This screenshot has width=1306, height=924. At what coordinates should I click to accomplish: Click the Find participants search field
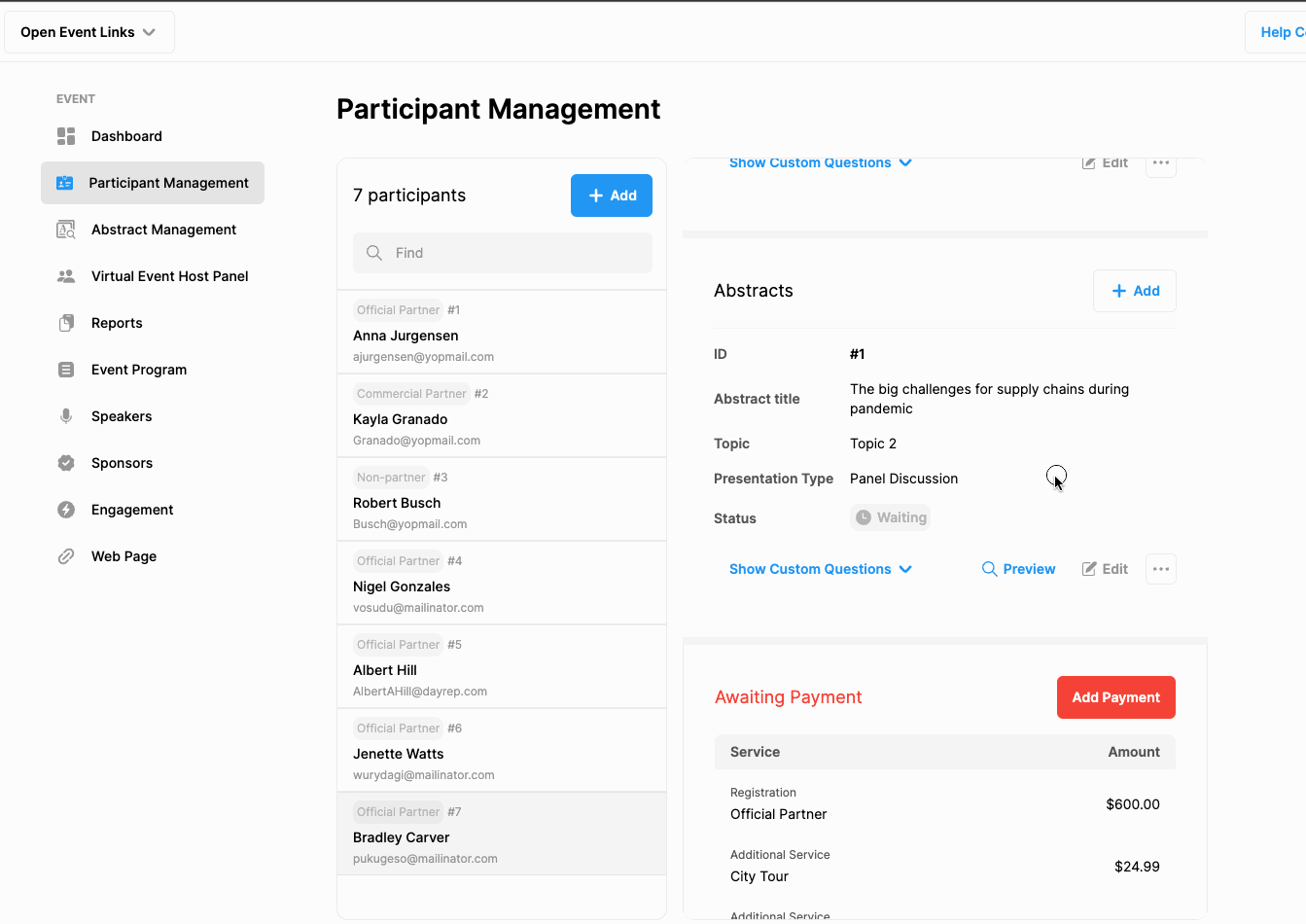pyautogui.click(x=503, y=253)
